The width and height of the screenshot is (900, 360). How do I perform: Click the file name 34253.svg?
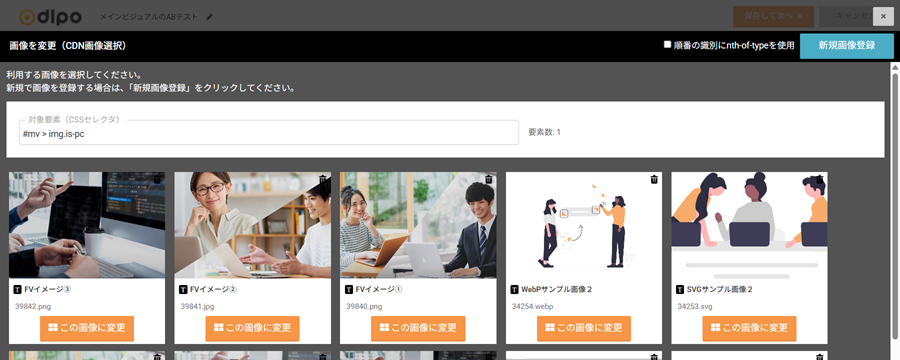tap(695, 307)
